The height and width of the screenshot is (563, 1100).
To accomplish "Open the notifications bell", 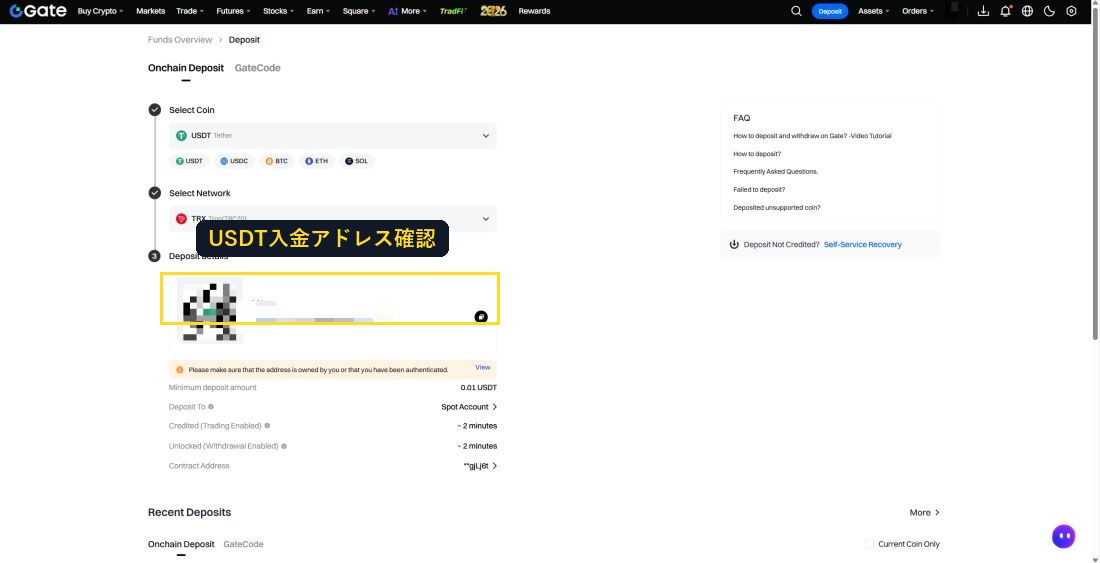I will pyautogui.click(x=1005, y=11).
